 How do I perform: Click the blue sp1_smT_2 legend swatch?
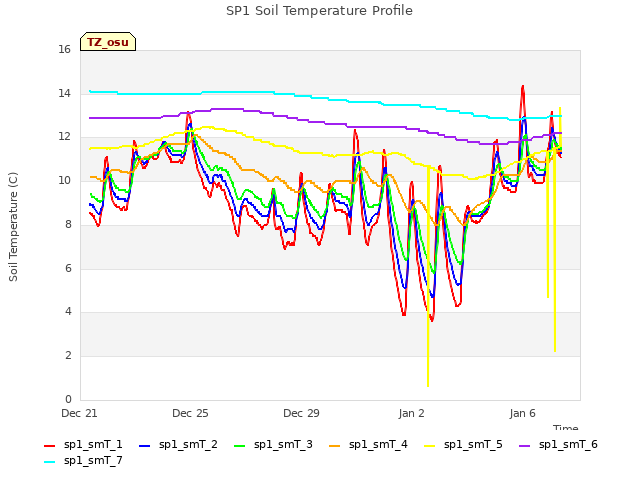144,446
